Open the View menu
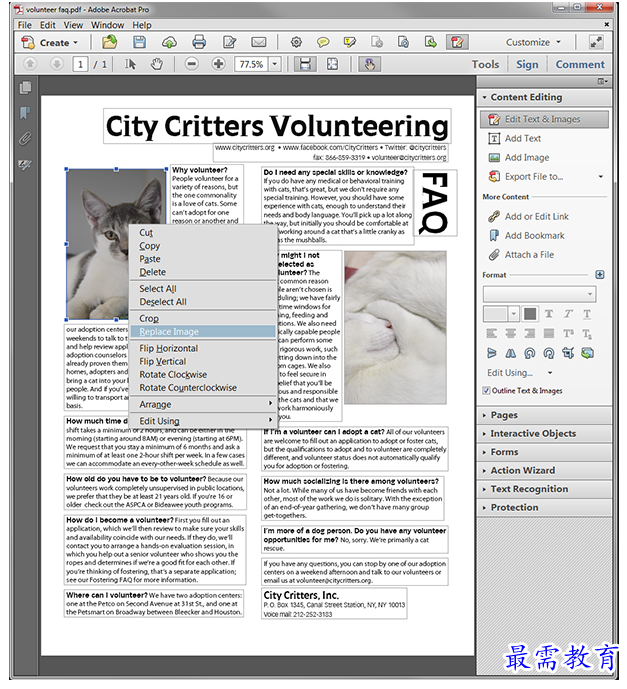The height and width of the screenshot is (689, 627). pos(73,25)
